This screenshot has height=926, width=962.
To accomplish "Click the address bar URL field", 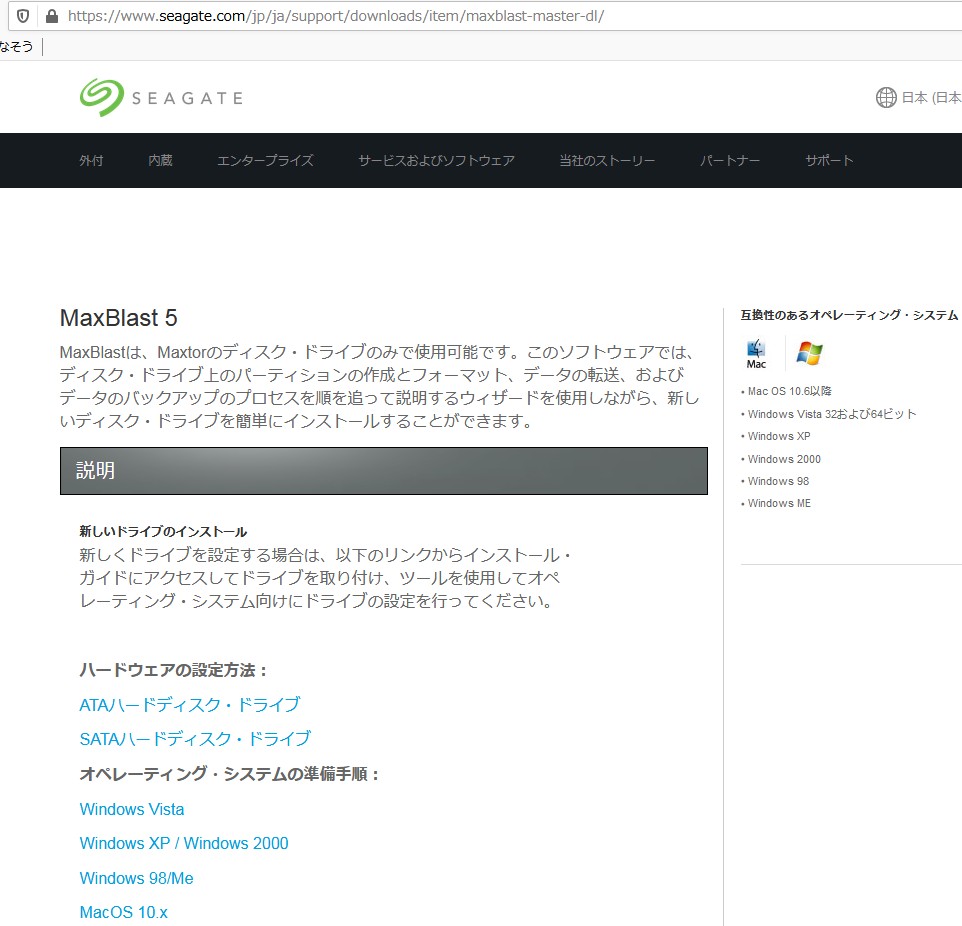I will [485, 15].
